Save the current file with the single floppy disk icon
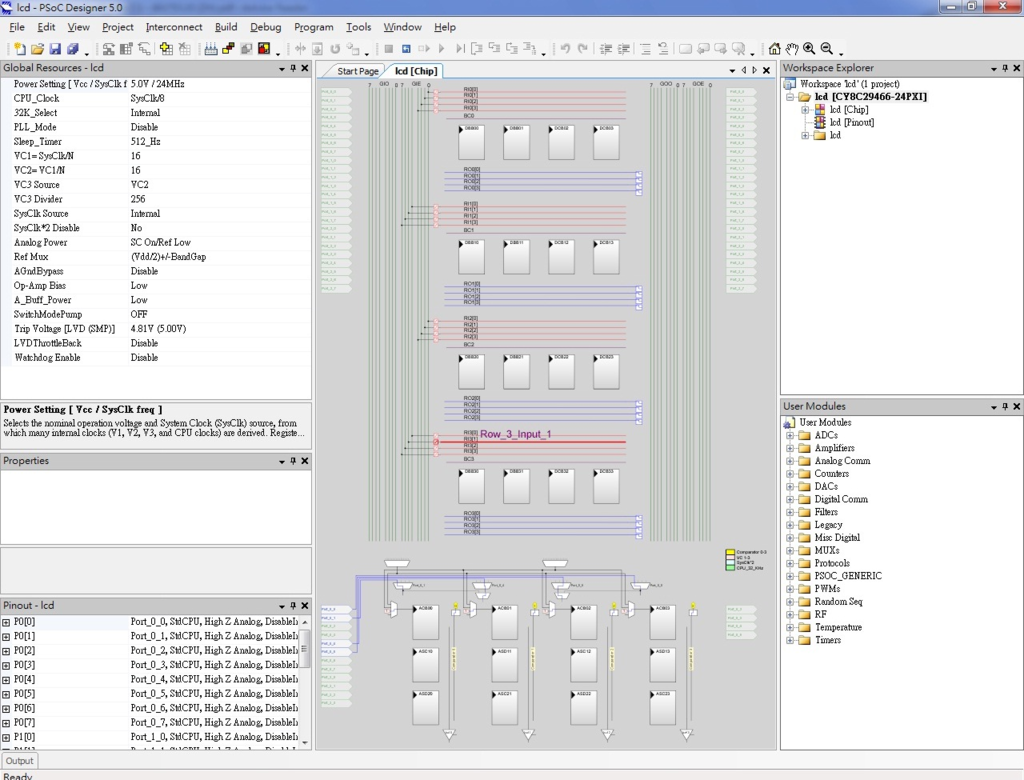This screenshot has height=780, width=1024. tap(55, 48)
